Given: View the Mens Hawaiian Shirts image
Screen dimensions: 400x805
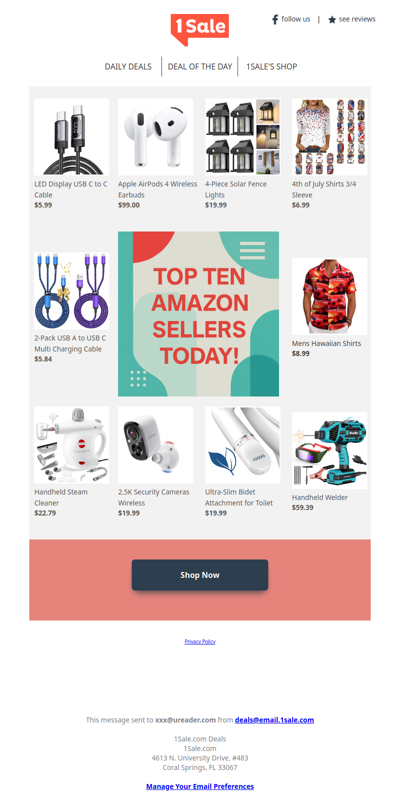Looking at the screenshot, I should 330,296.
